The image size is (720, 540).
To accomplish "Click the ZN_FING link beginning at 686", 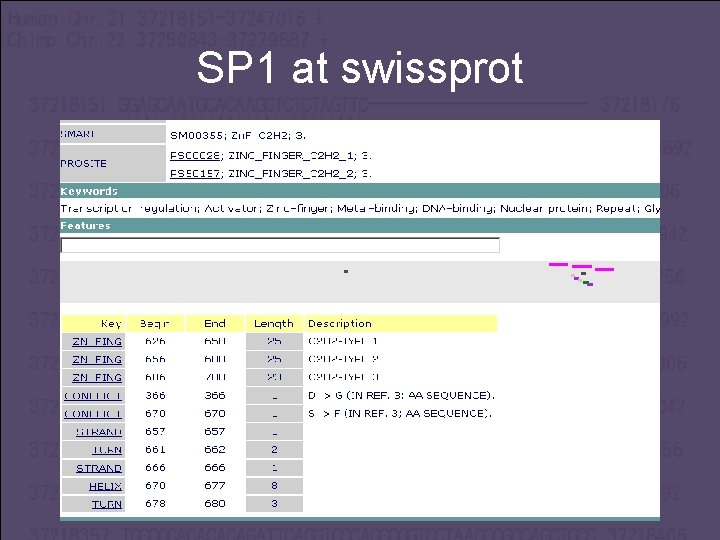I will (97, 377).
